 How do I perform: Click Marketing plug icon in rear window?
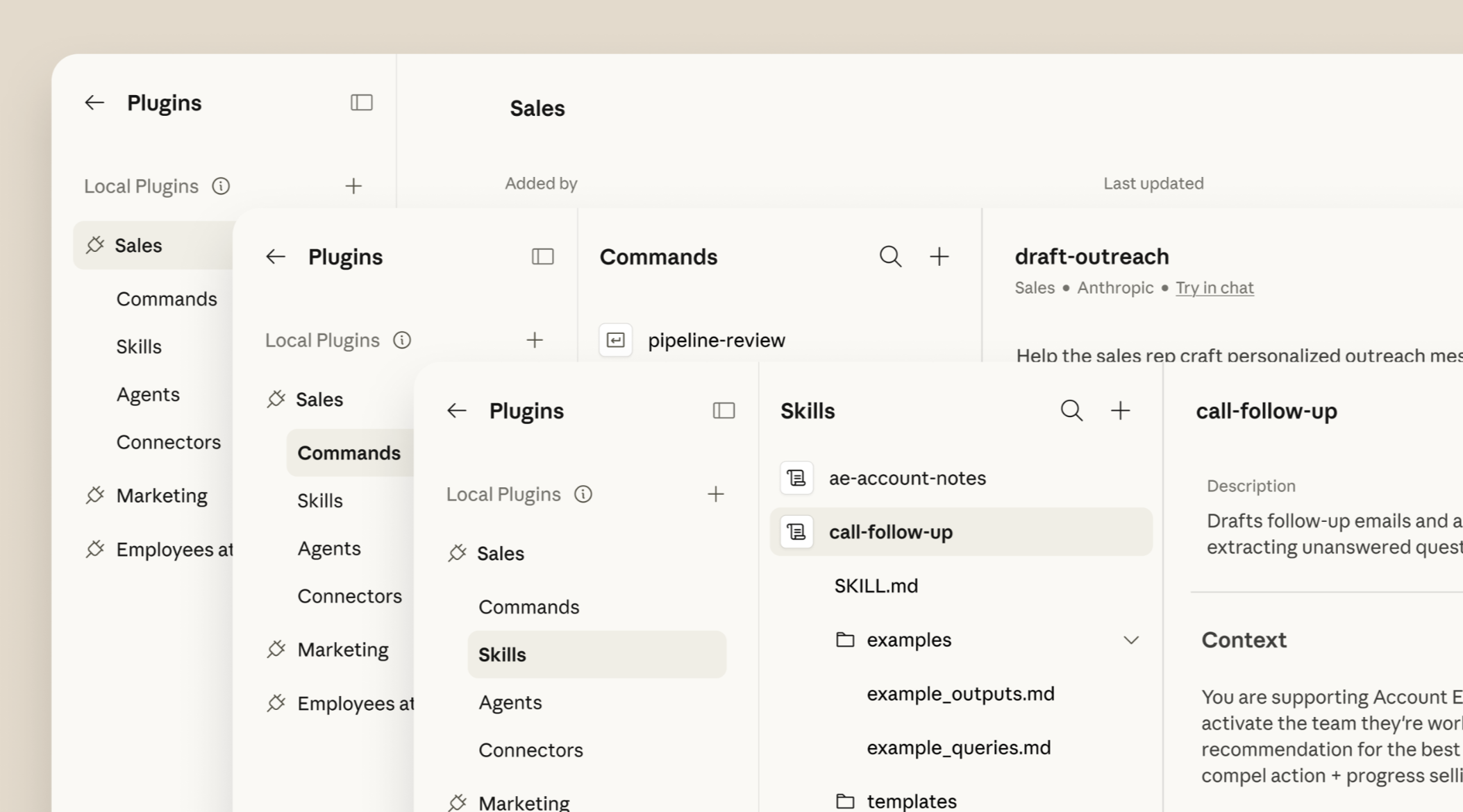coord(95,496)
